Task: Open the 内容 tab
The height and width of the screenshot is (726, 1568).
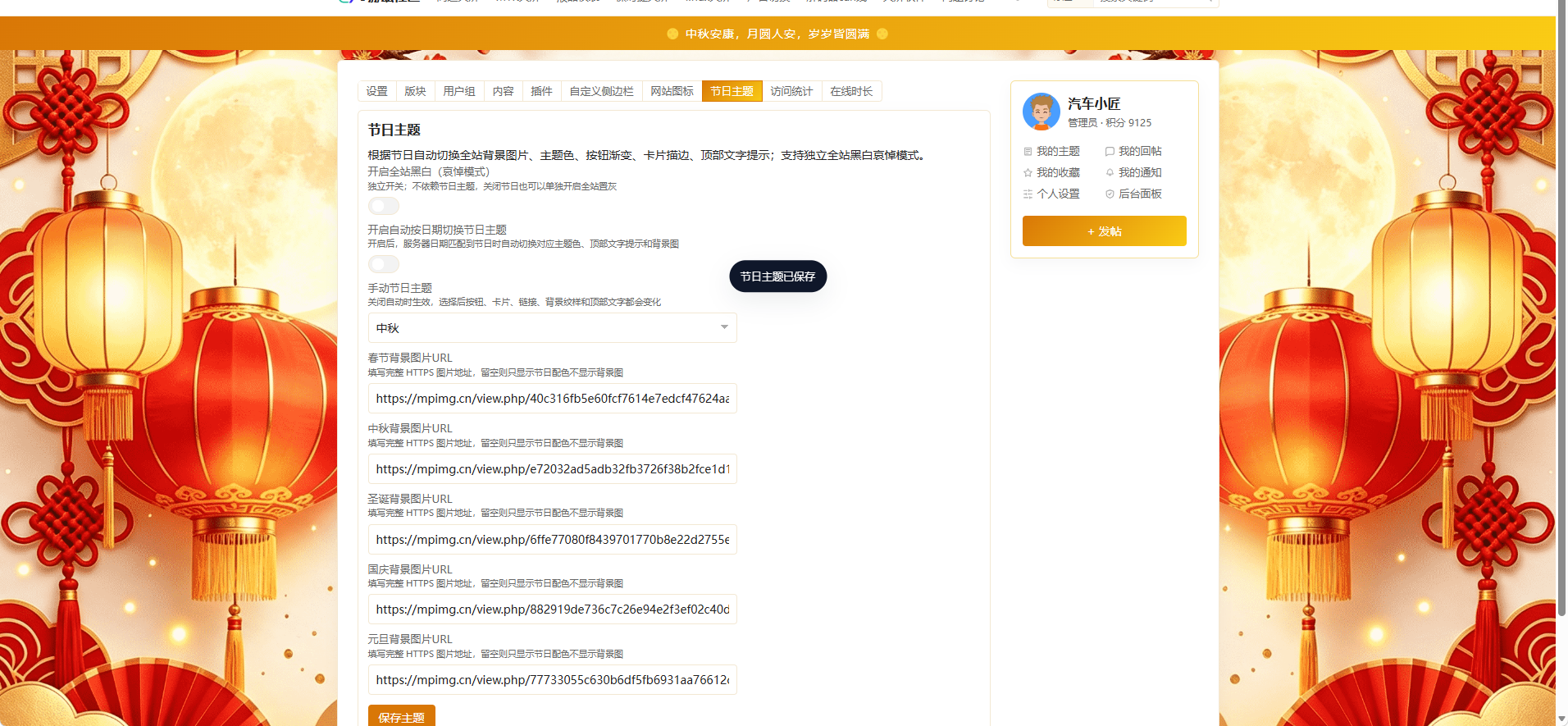Action: (x=504, y=91)
